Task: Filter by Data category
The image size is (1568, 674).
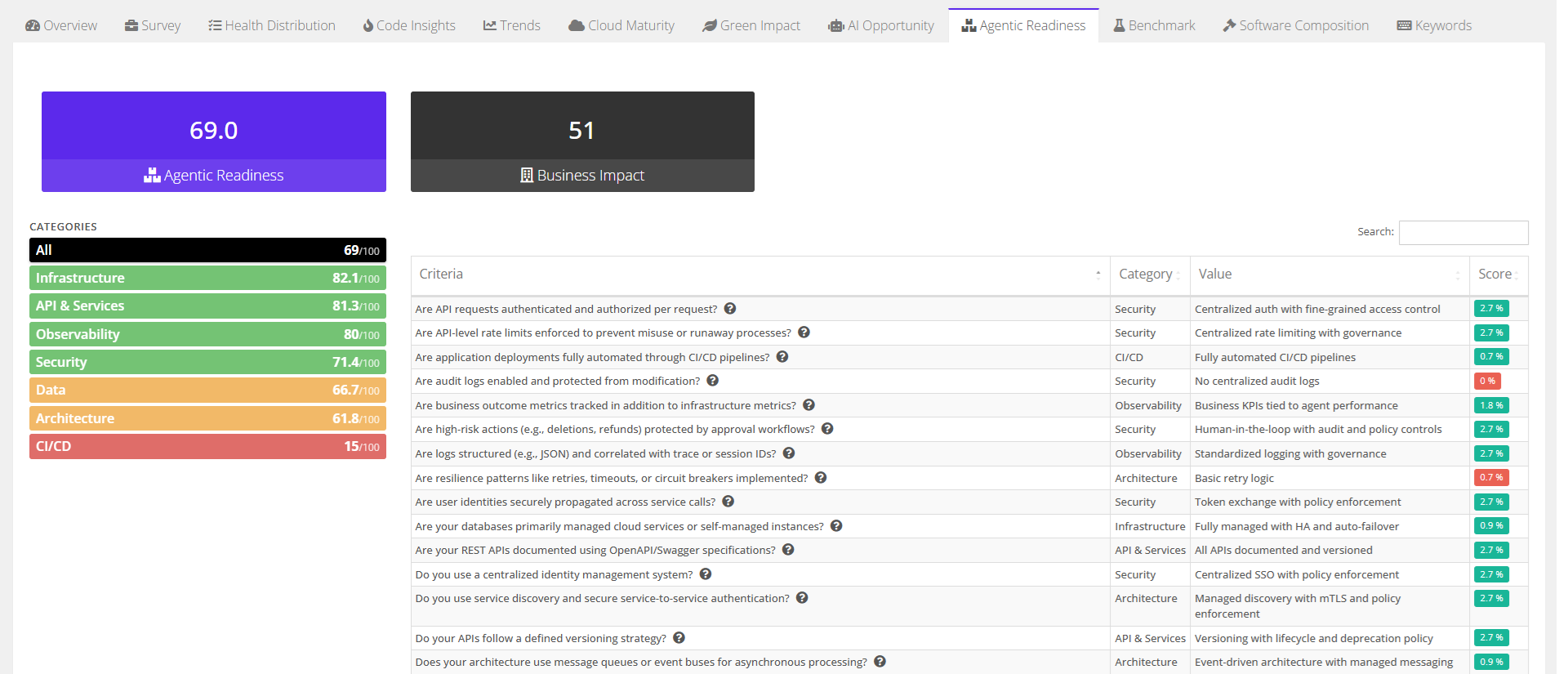Action: pos(207,390)
